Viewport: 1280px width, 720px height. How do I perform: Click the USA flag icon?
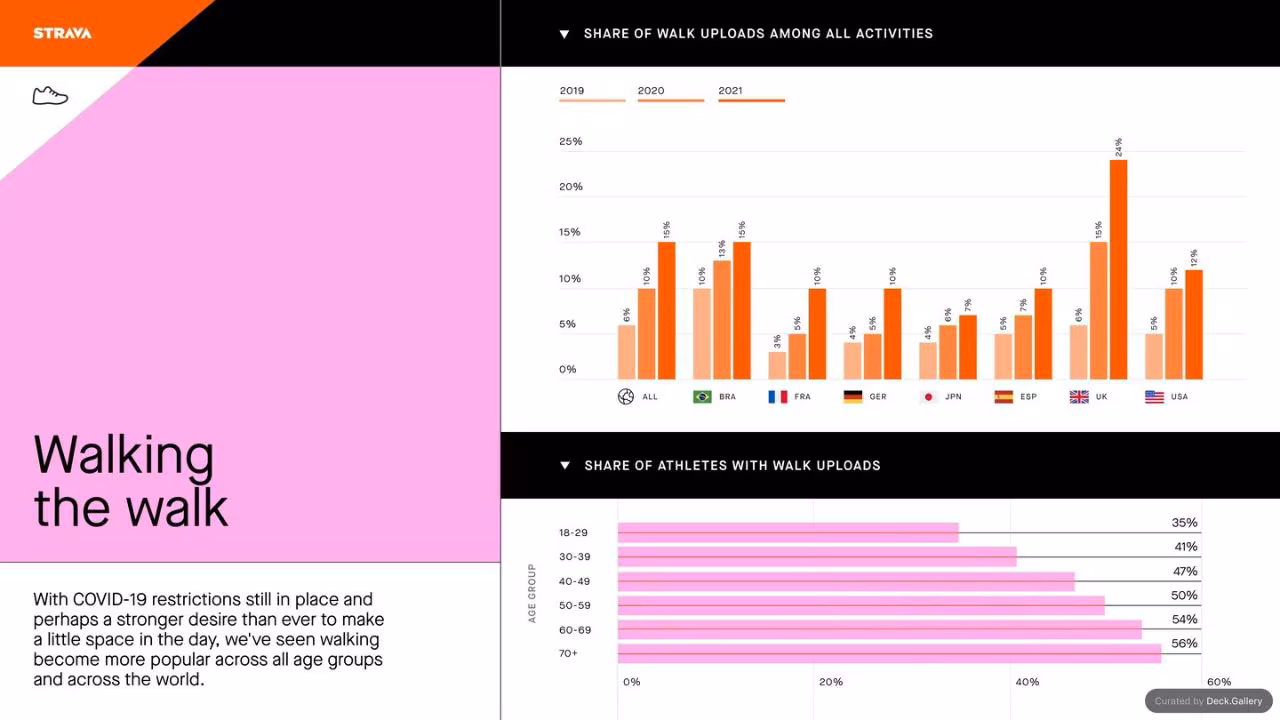coord(1155,397)
